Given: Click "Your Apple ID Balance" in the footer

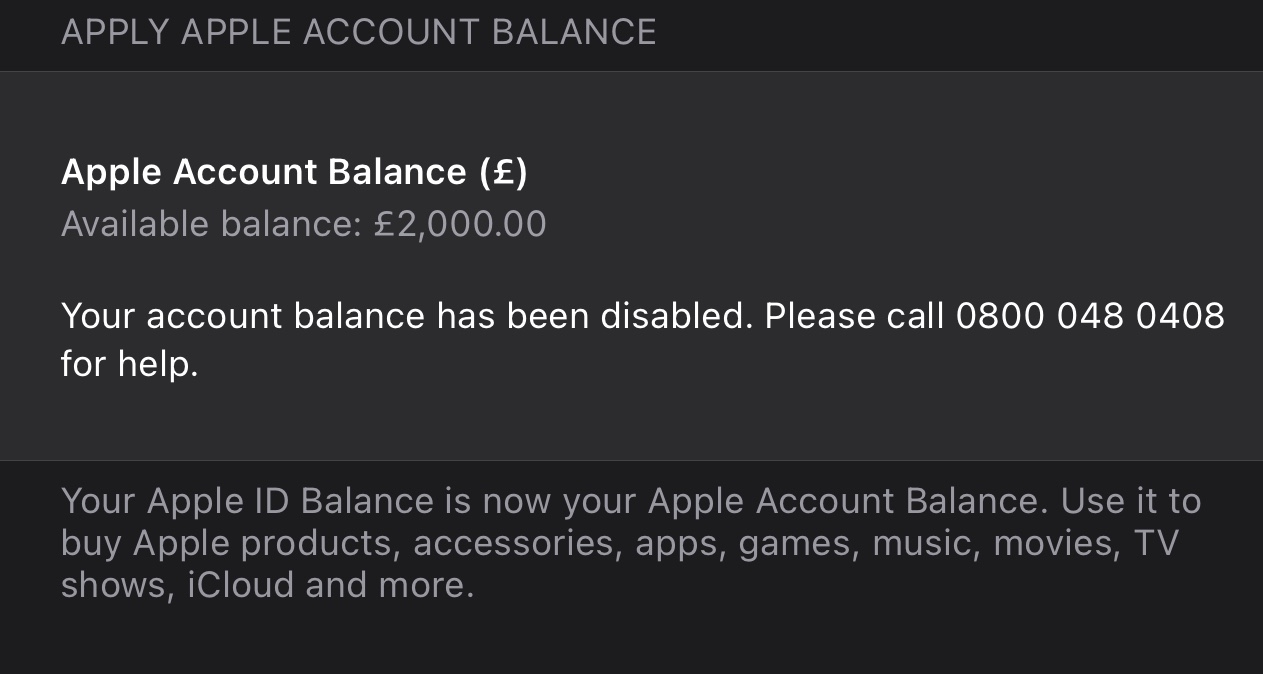Looking at the screenshot, I should [247, 500].
